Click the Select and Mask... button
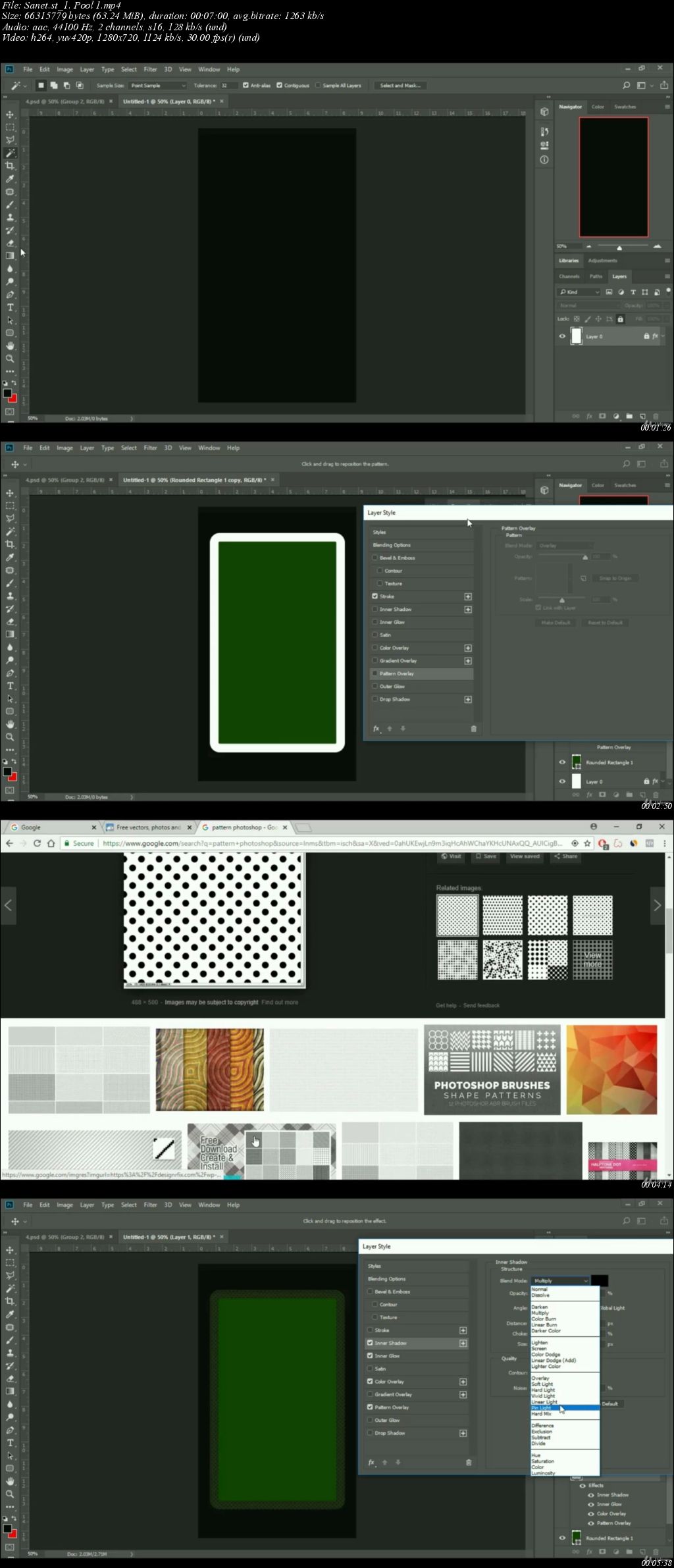 (x=400, y=86)
